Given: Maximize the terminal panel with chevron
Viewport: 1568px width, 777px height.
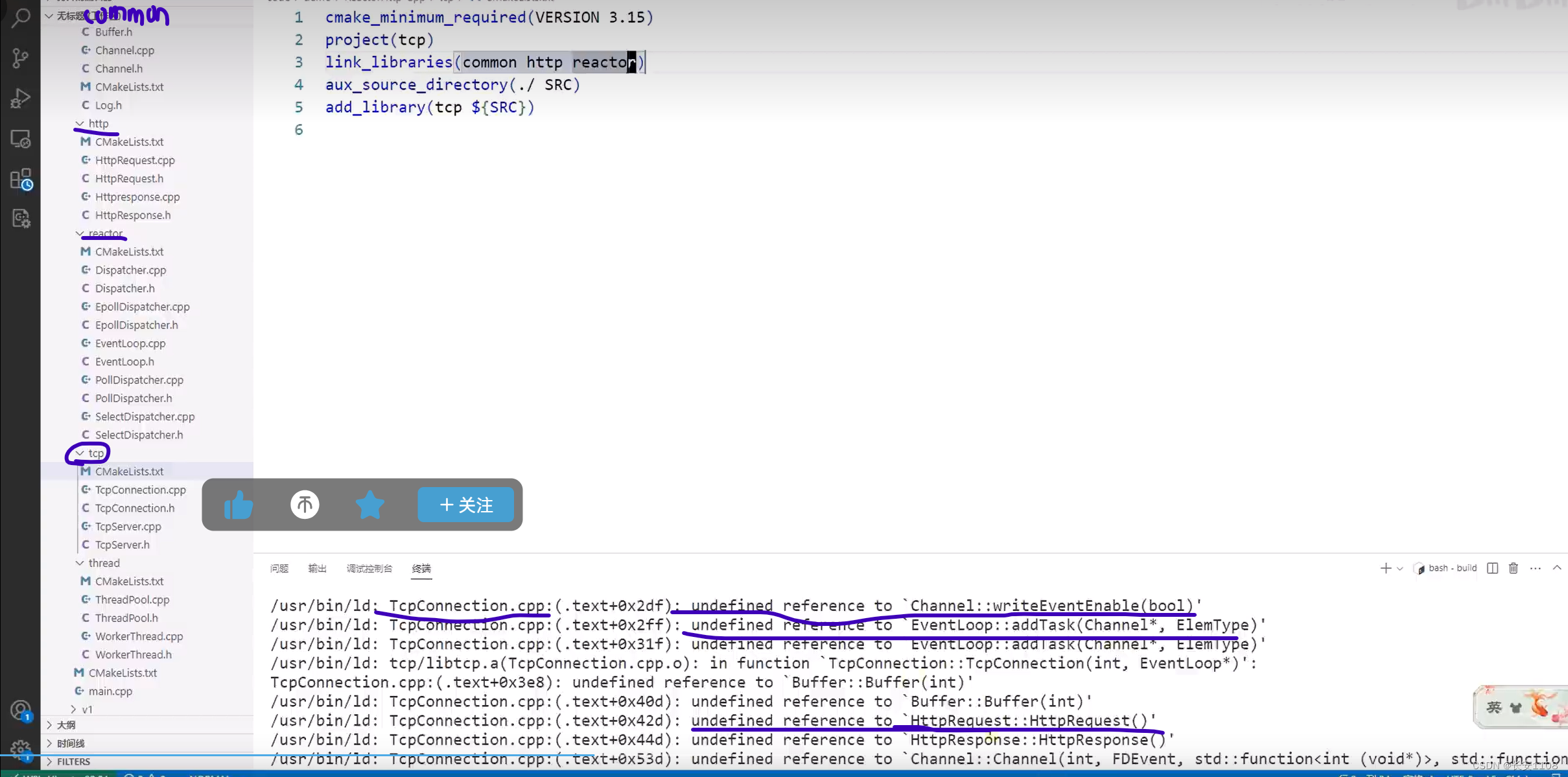Looking at the screenshot, I should click(x=1557, y=568).
